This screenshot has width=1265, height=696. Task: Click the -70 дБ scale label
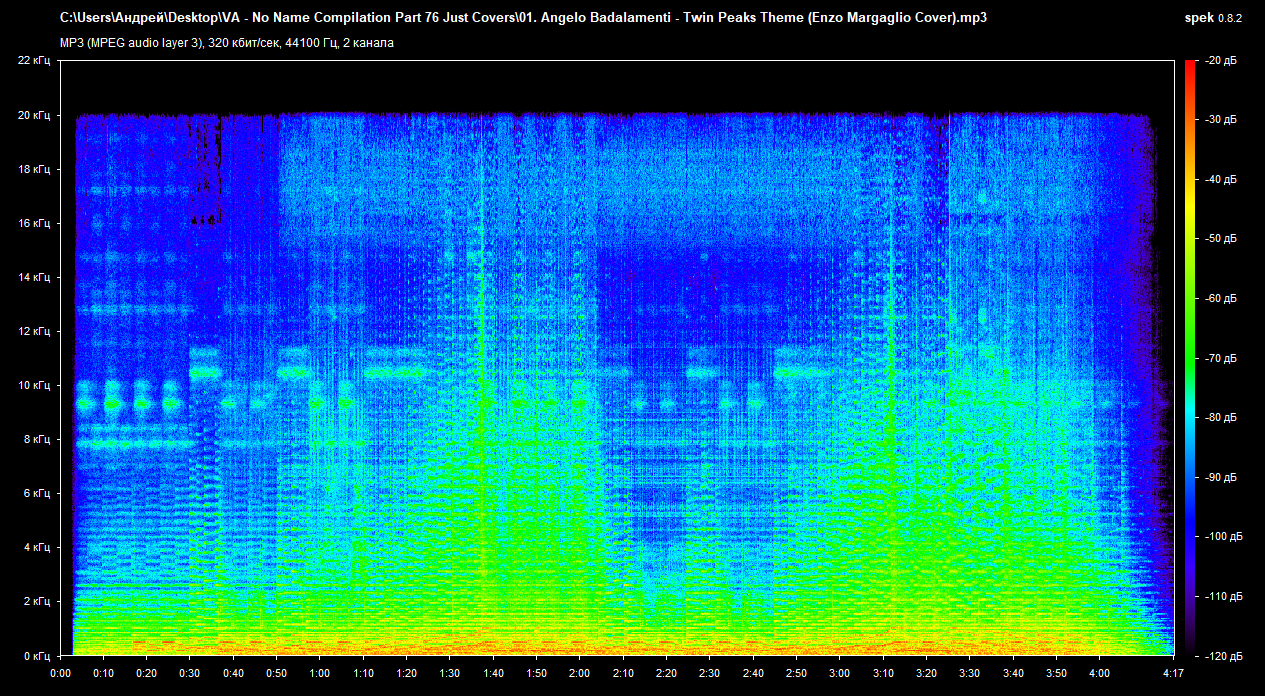tap(1222, 358)
